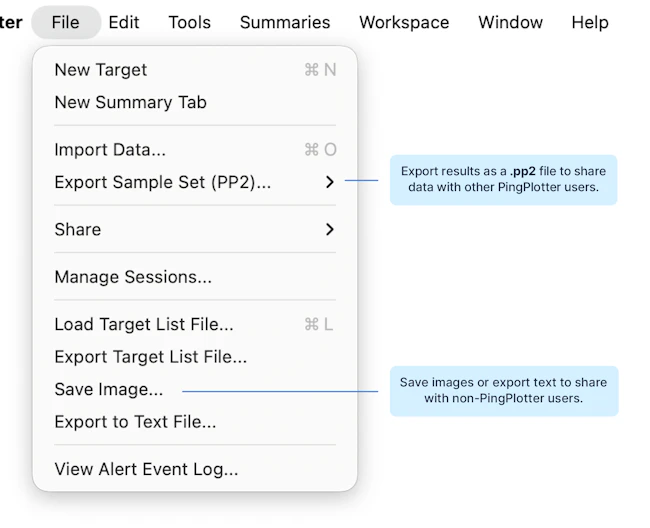This screenshot has height=528, width=650.
Task: Click Import Data... menu entry
Action: point(195,150)
